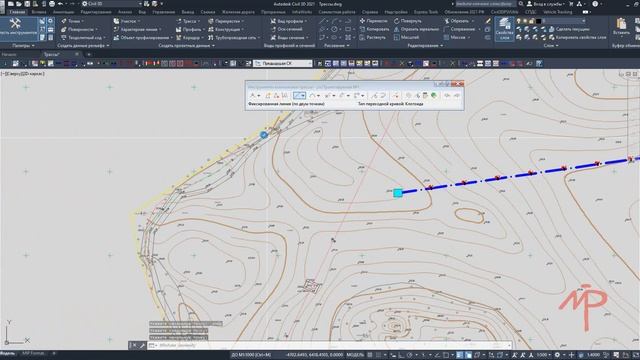The image size is (640, 360).
Task: Open the Вставка (Insert) ribbon tab
Action: pyautogui.click(x=39, y=12)
